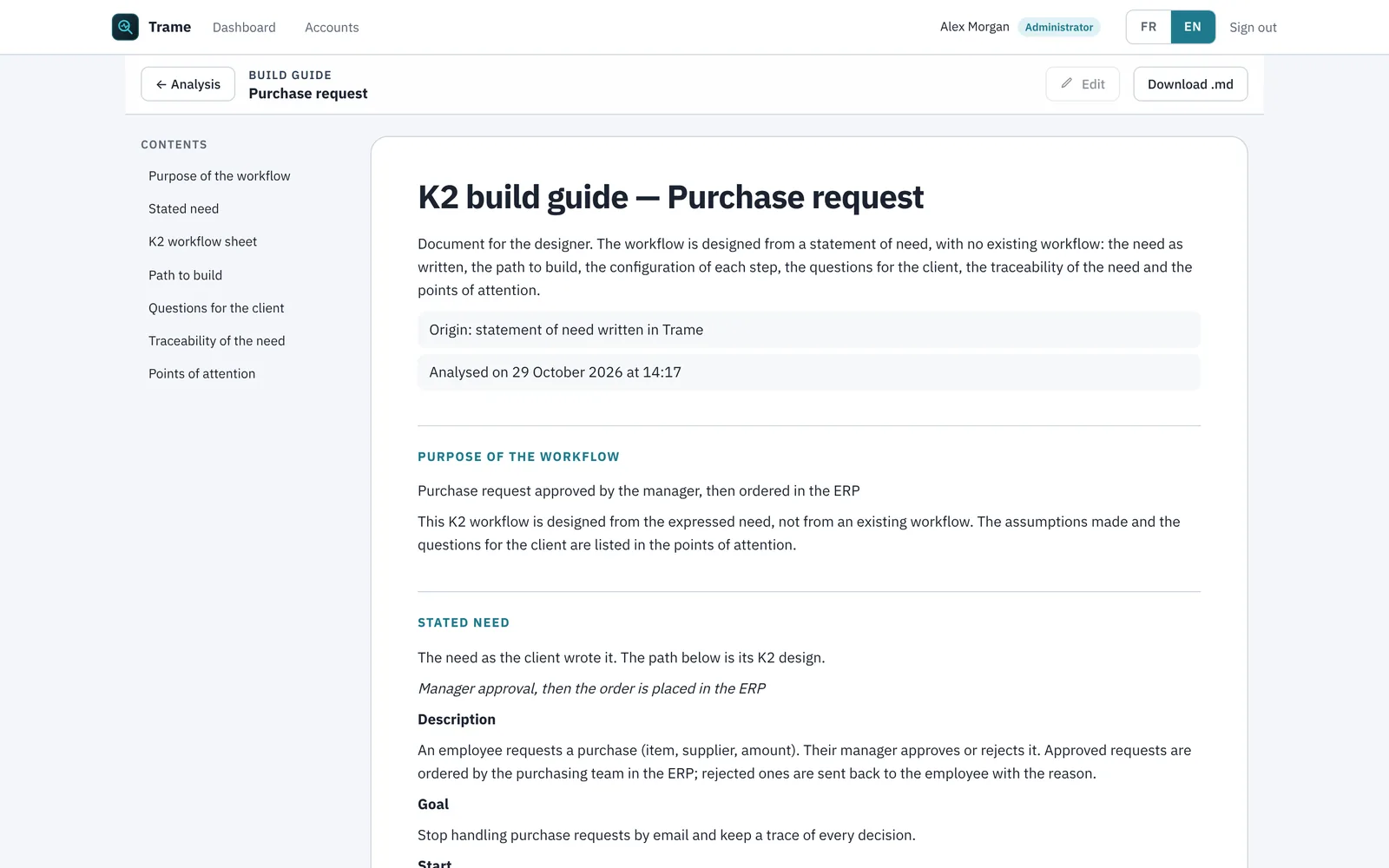This screenshot has height=868, width=1389.
Task: Open the Accounts nav item
Action: (332, 28)
